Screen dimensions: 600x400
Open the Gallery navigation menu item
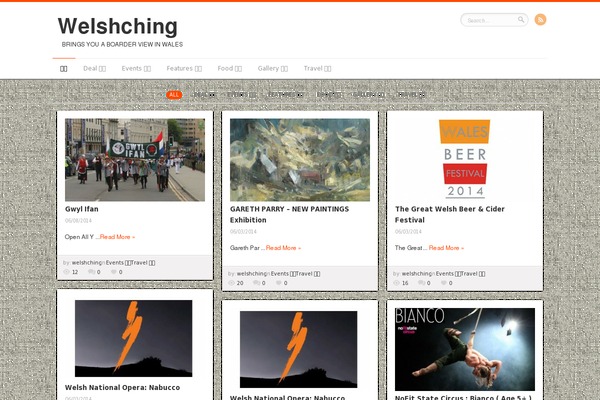tap(273, 69)
